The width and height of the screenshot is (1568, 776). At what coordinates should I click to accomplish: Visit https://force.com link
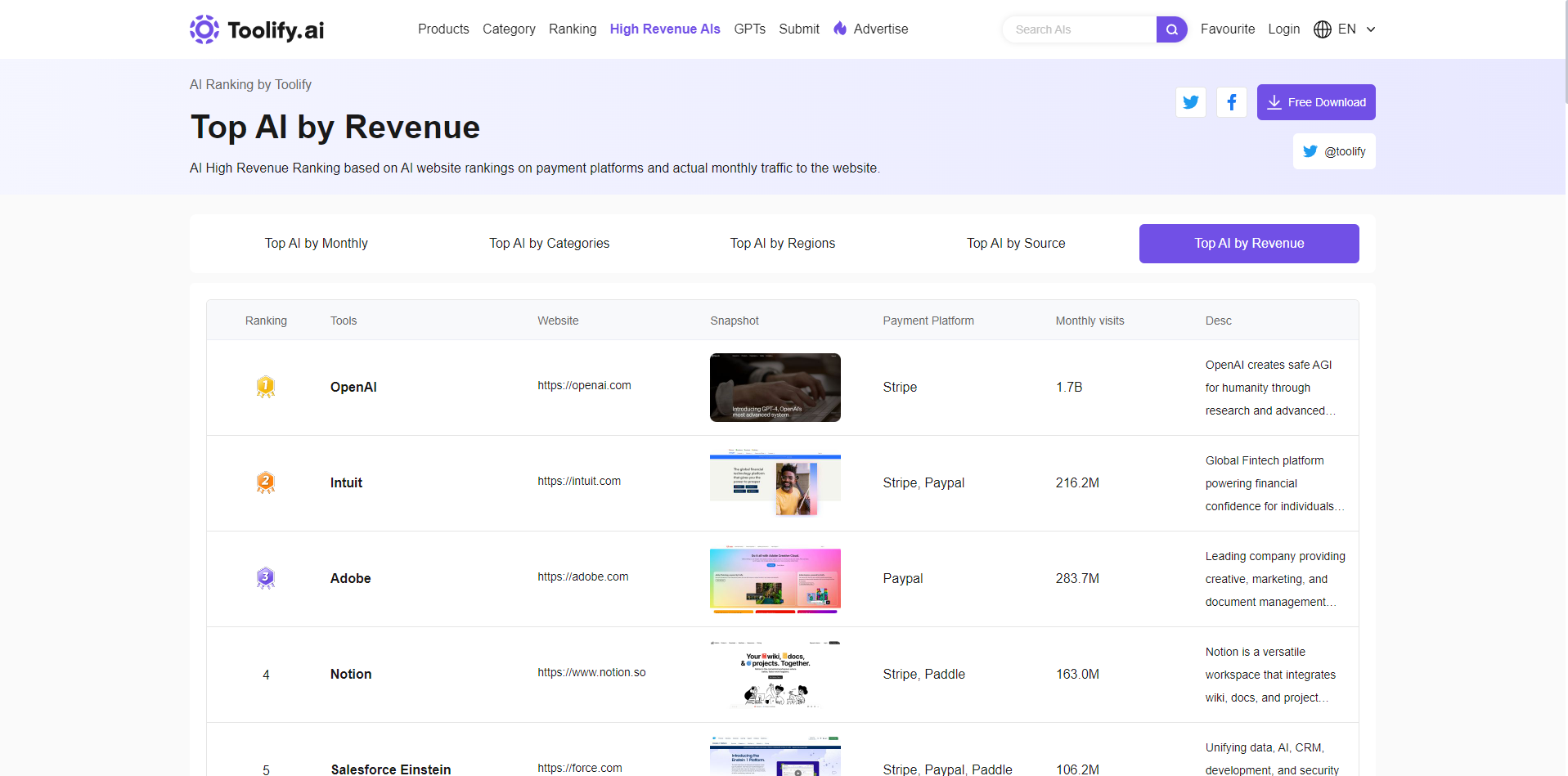[580, 768]
